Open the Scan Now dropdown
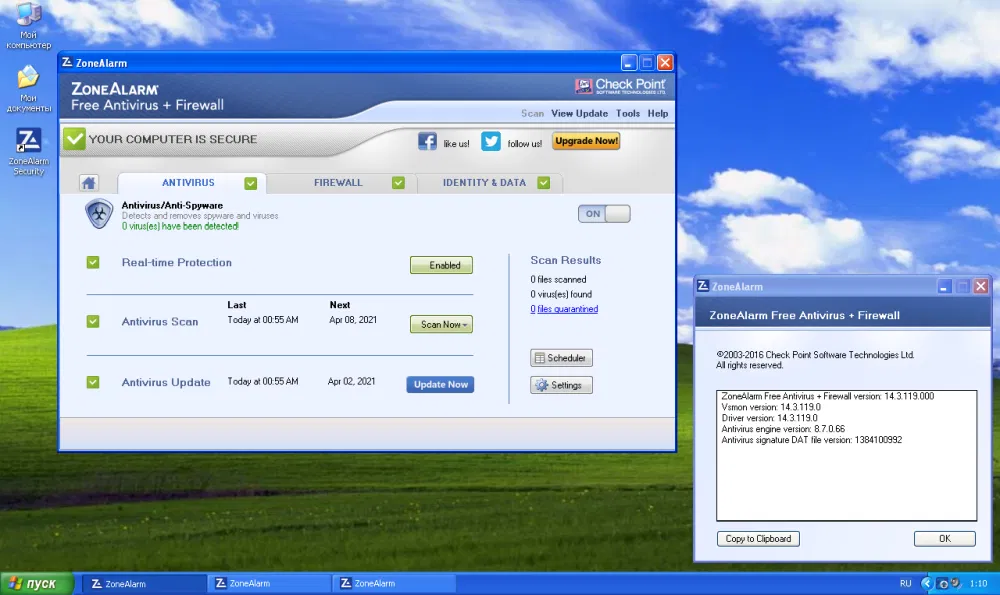This screenshot has height=595, width=1000. (441, 324)
